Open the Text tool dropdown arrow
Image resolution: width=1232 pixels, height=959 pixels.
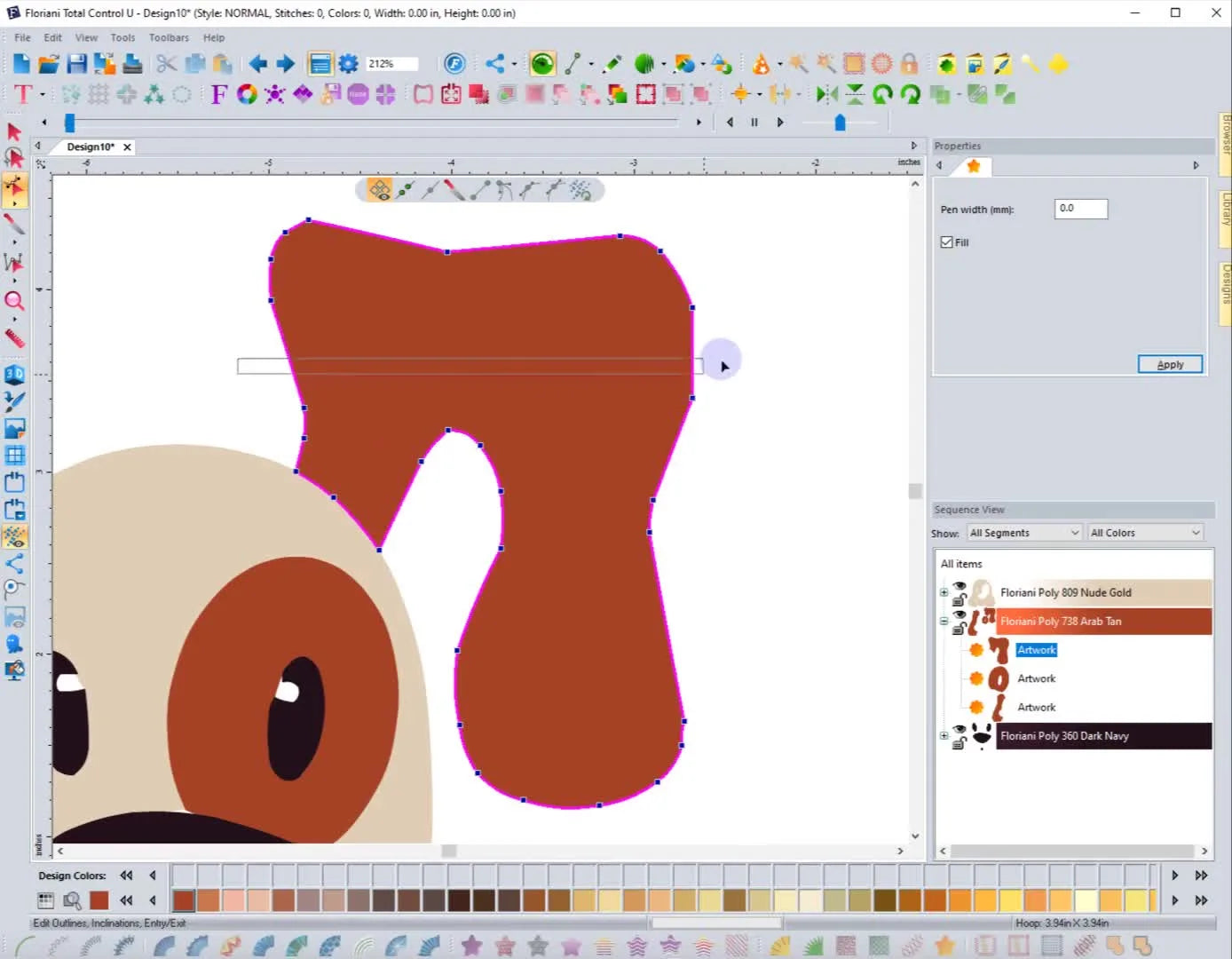coord(42,94)
